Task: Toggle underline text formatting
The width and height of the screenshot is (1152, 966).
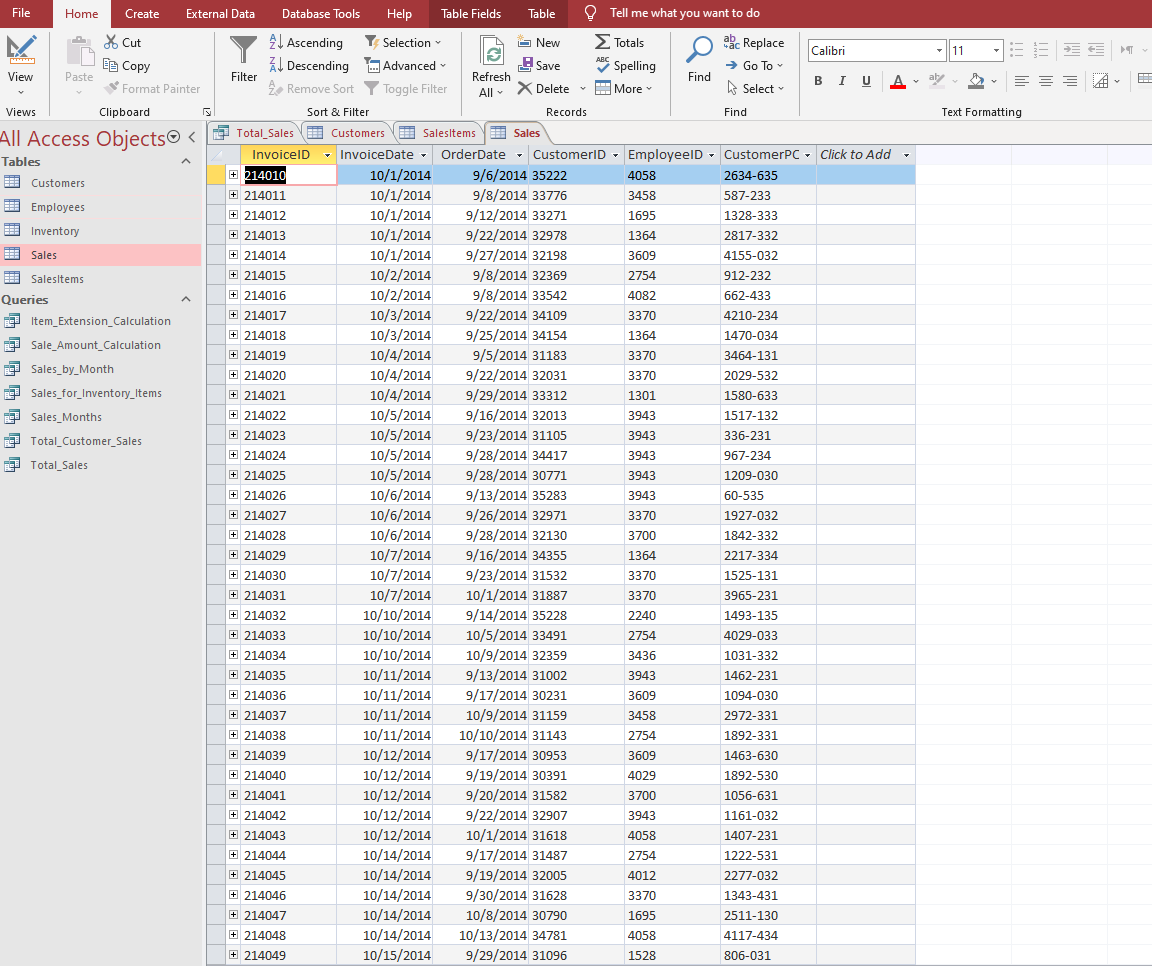Action: pos(866,81)
